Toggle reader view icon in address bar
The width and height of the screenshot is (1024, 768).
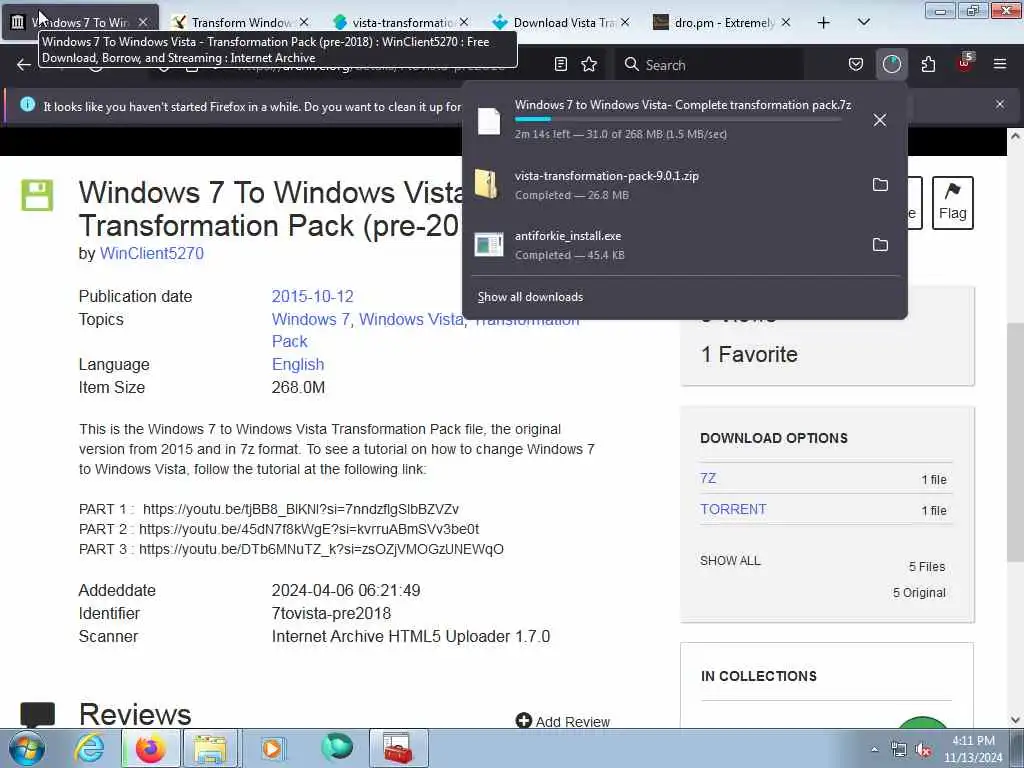click(560, 64)
